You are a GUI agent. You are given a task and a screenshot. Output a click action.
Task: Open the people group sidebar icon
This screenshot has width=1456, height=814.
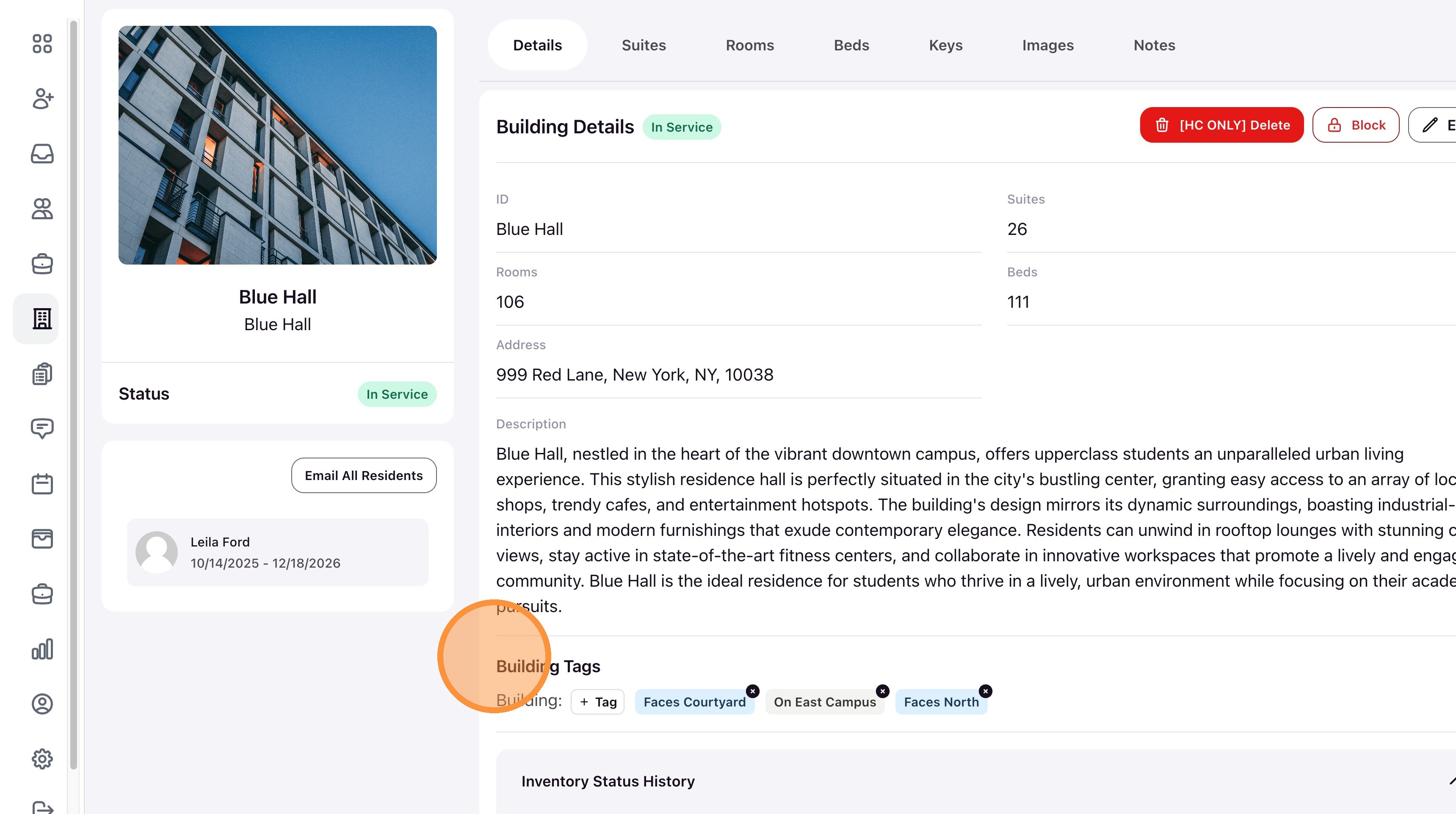pyautogui.click(x=42, y=209)
